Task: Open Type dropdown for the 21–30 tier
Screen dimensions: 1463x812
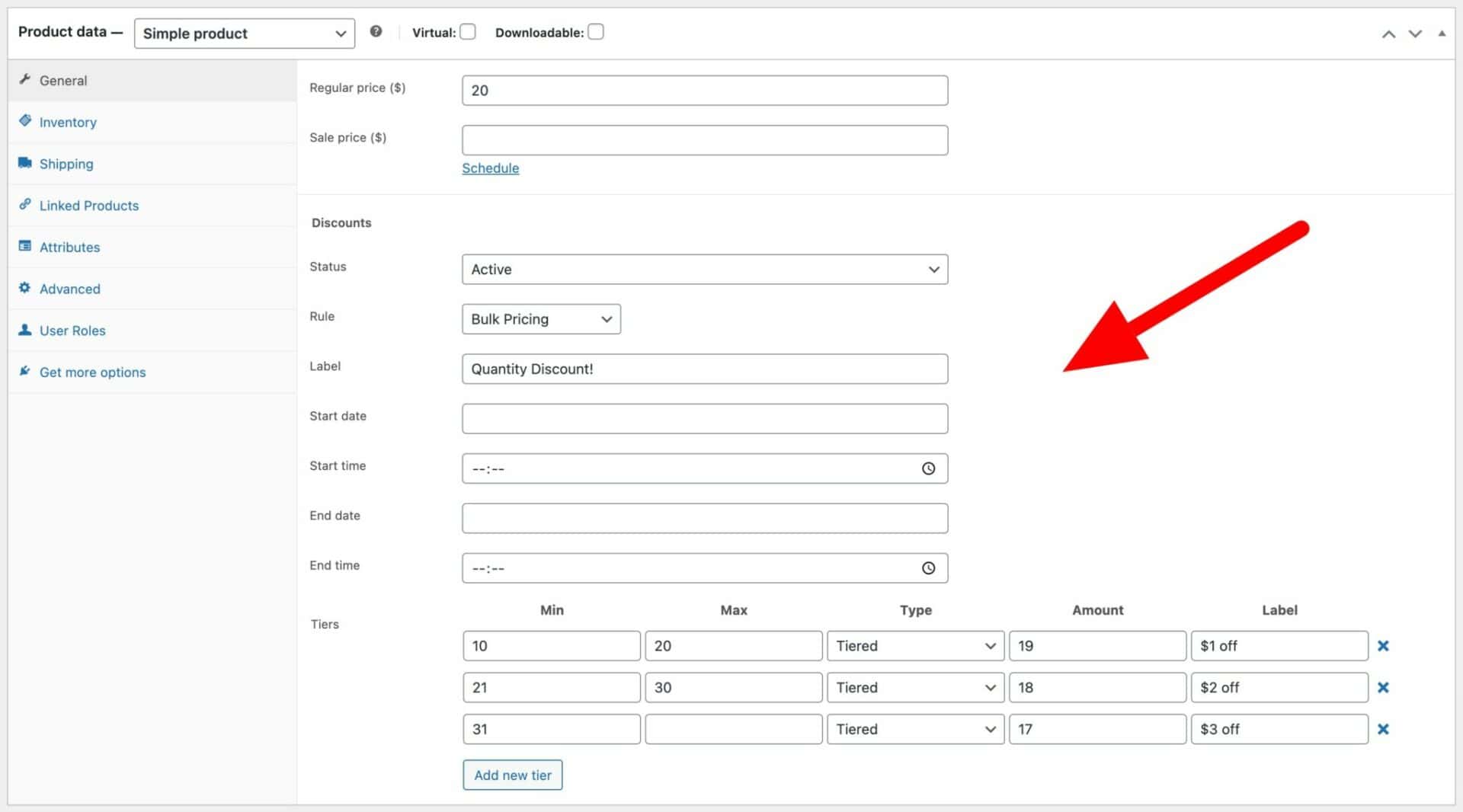Action: click(x=915, y=688)
